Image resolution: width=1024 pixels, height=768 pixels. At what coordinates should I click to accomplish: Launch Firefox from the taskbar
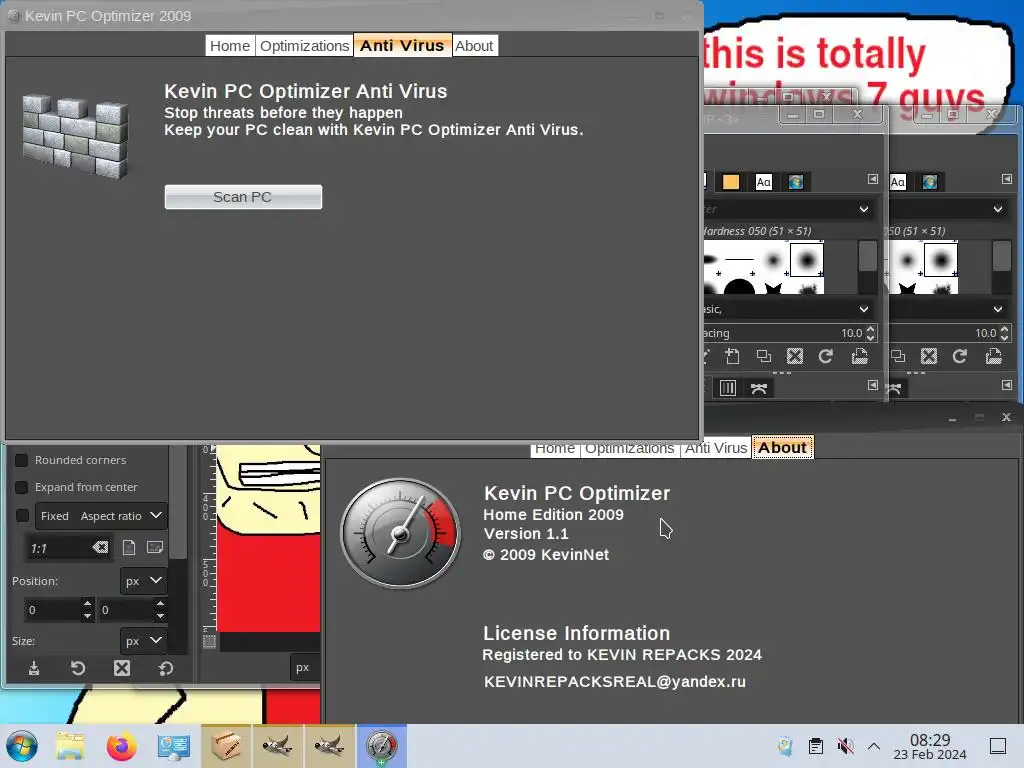tap(121, 746)
